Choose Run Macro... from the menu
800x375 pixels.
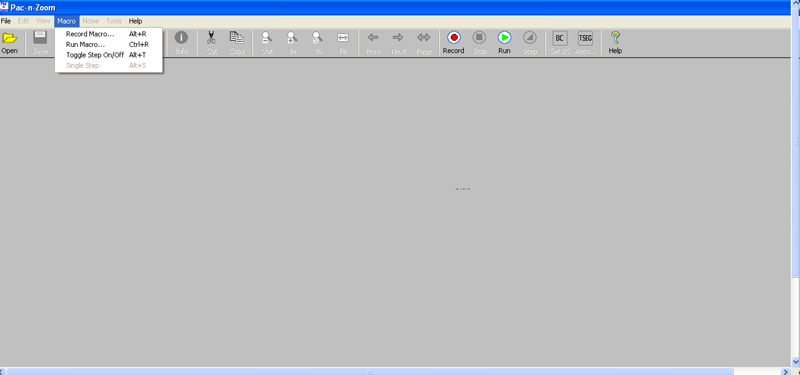click(x=109, y=44)
